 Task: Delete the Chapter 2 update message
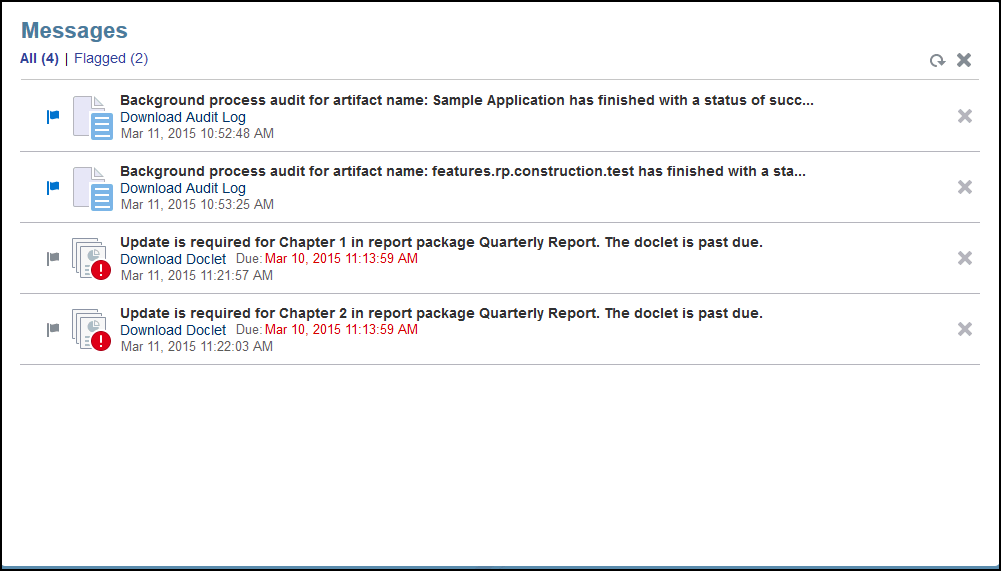coord(965,329)
